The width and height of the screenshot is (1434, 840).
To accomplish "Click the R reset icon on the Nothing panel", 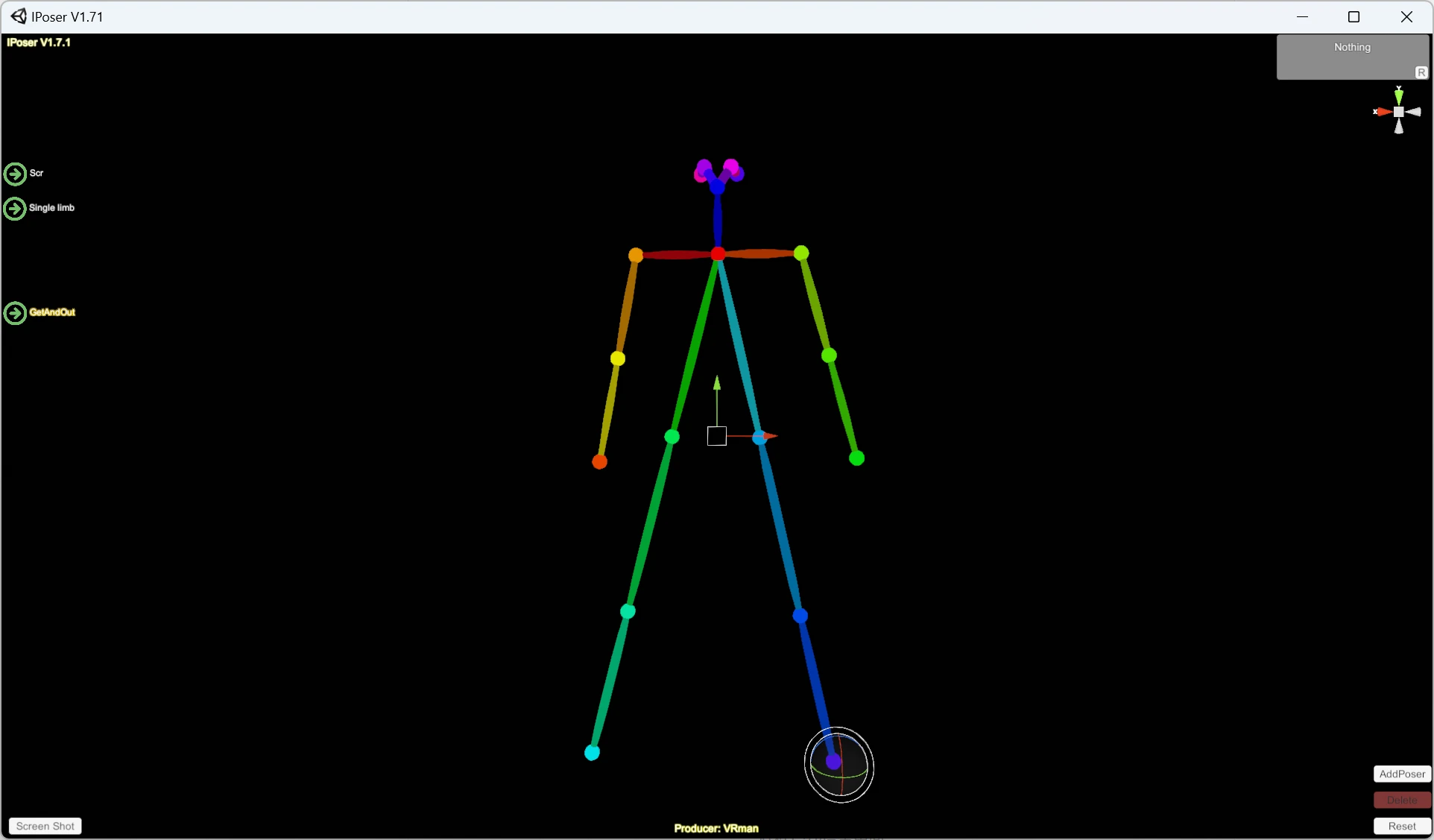I will pyautogui.click(x=1422, y=72).
